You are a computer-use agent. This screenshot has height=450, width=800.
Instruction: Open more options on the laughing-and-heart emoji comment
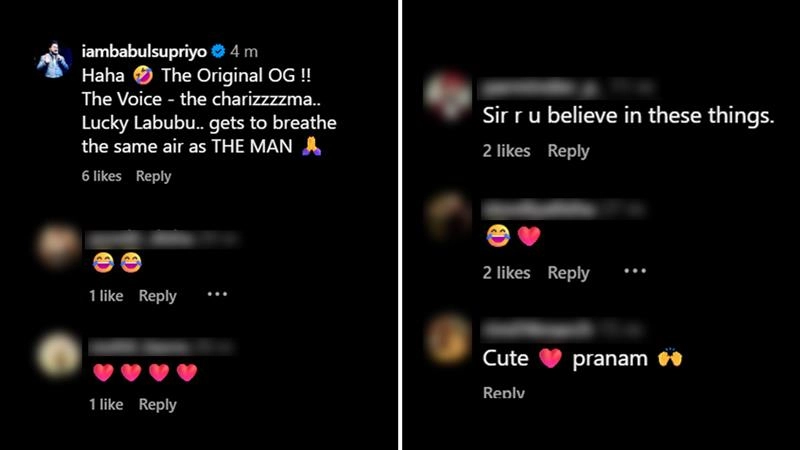pos(635,271)
